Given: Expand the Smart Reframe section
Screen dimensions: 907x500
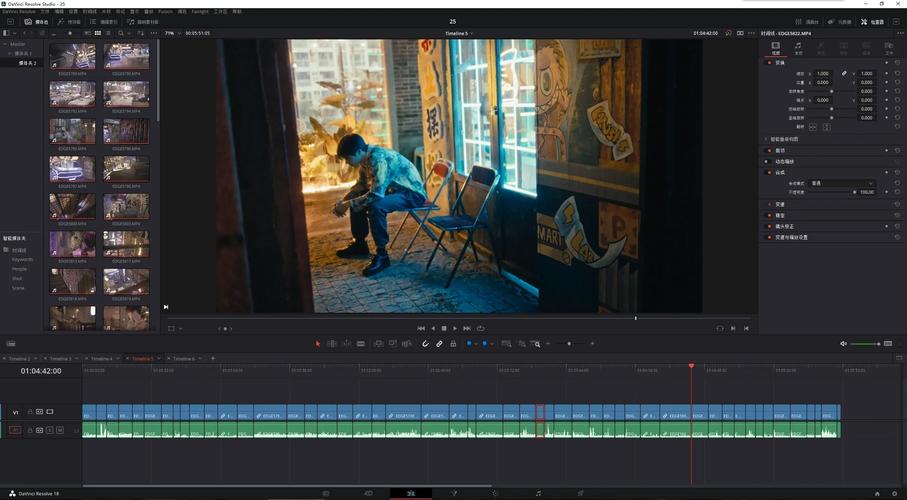Looking at the screenshot, I should pos(766,139).
